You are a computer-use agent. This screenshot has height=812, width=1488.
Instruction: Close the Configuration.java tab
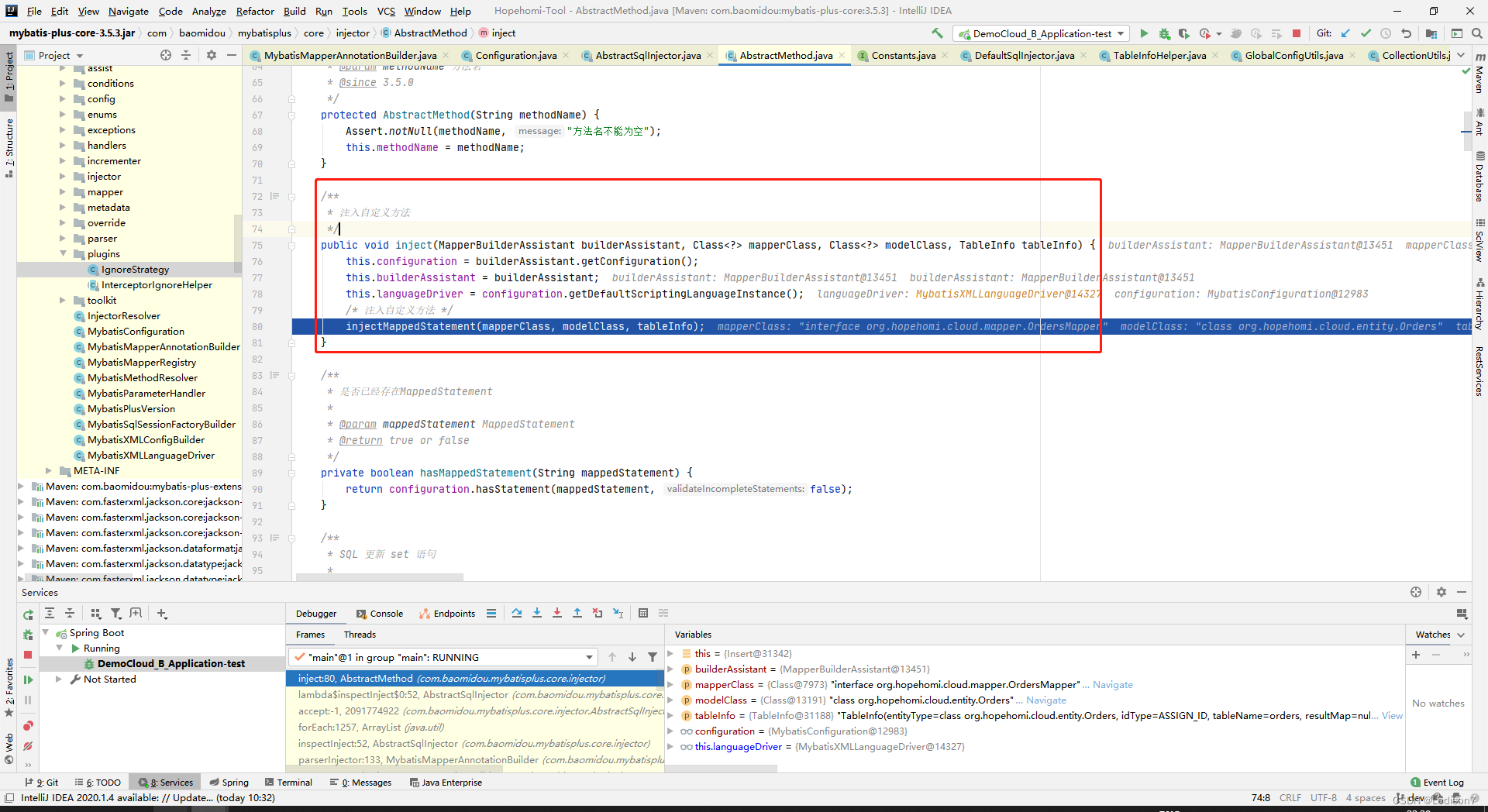tap(566, 55)
